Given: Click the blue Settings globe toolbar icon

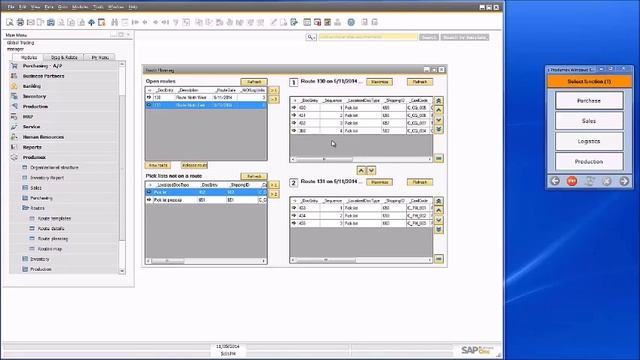Looking at the screenshot, I should click(x=351, y=22).
